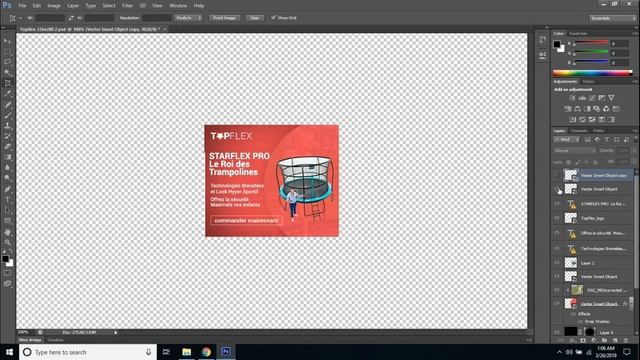Select the Eraser tool

[x=7, y=147]
